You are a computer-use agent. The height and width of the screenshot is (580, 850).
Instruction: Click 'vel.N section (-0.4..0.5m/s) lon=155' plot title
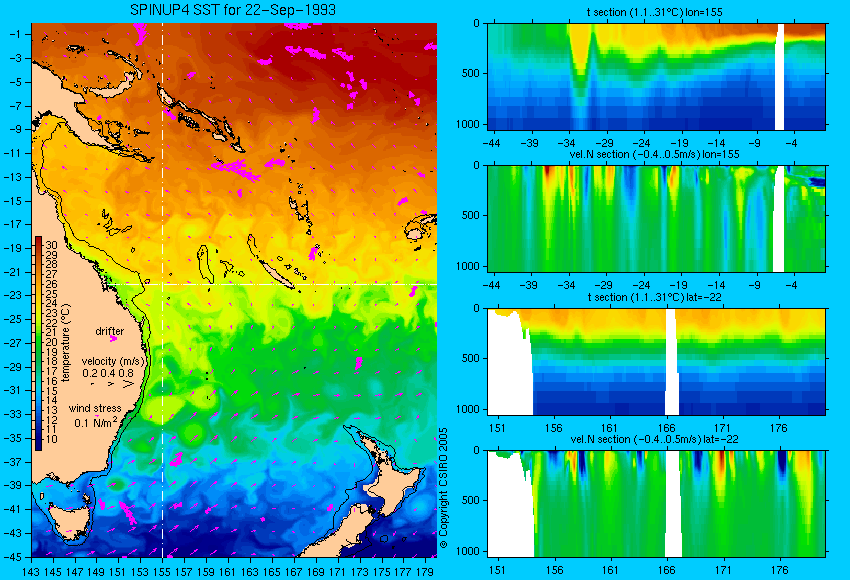(654, 154)
